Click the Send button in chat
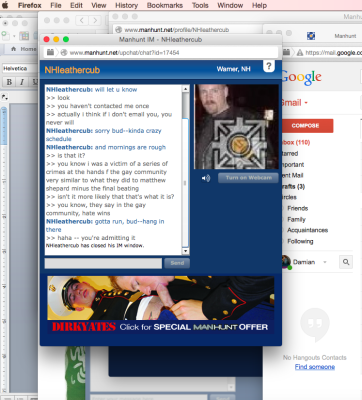Screen dimensions: 362x400 177,263
